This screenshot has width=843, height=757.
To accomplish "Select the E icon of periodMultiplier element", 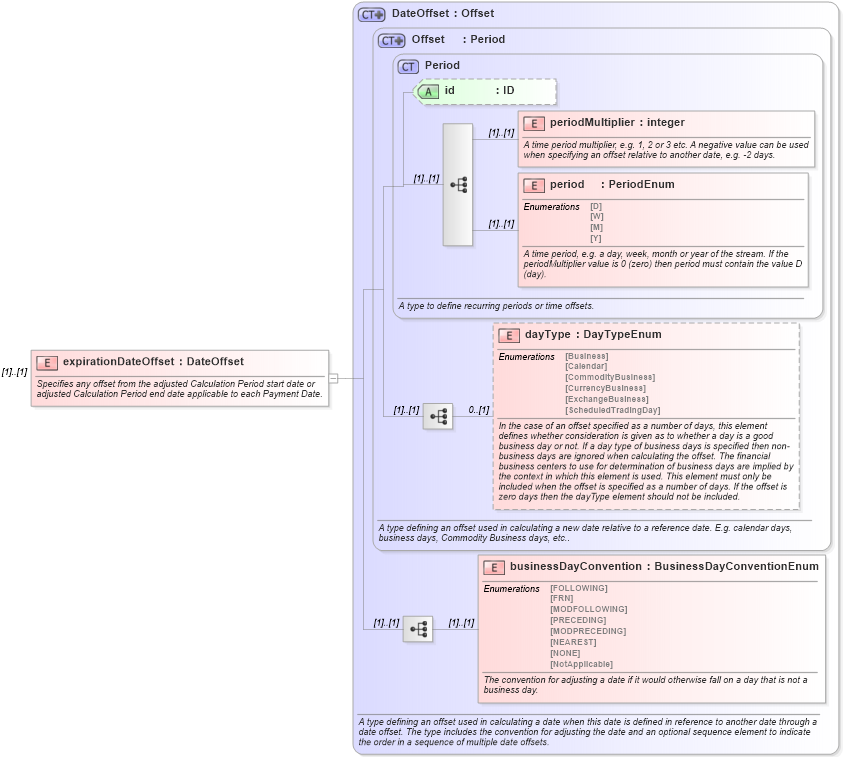I will (533, 122).
